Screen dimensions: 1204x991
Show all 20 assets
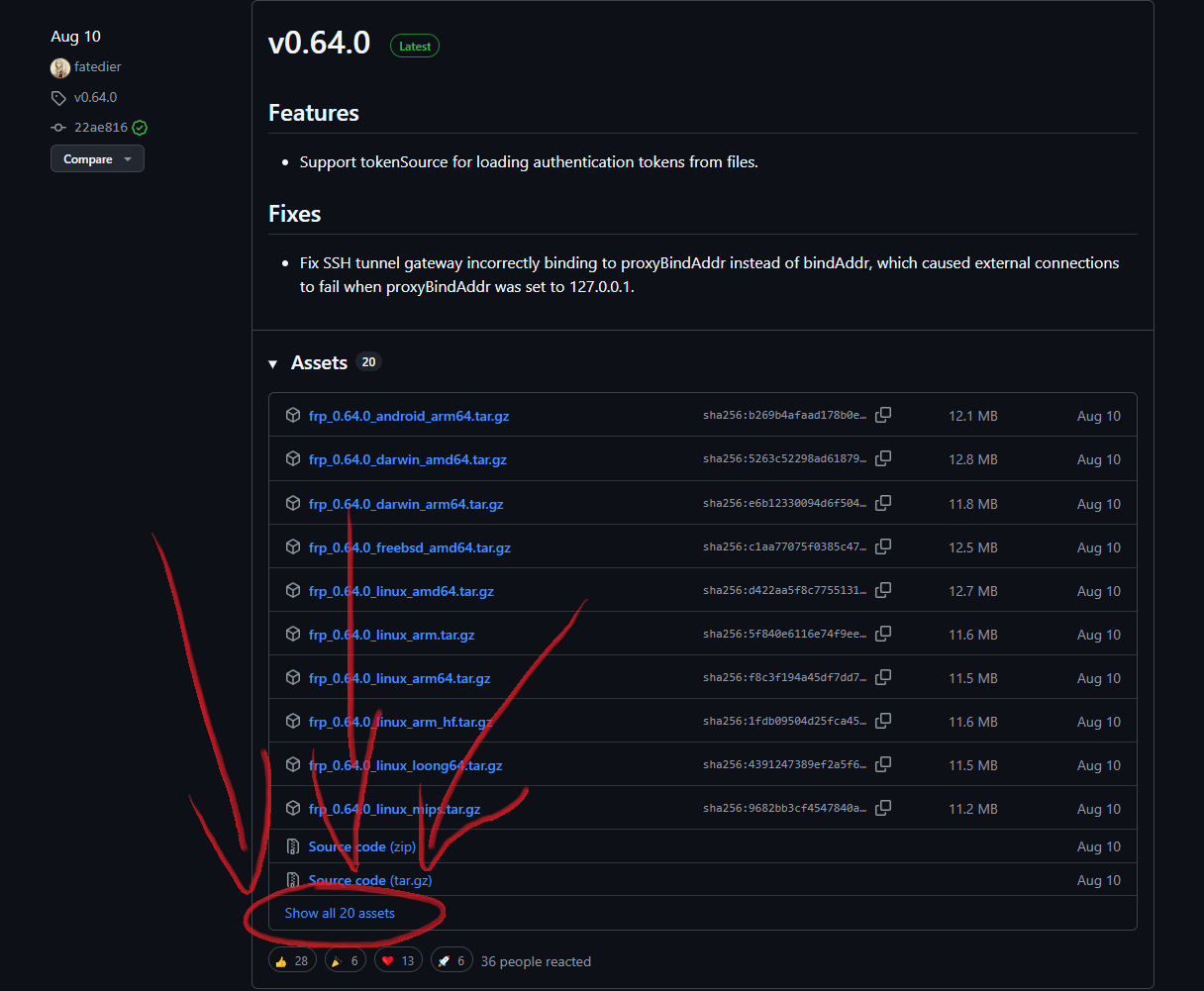click(x=340, y=913)
